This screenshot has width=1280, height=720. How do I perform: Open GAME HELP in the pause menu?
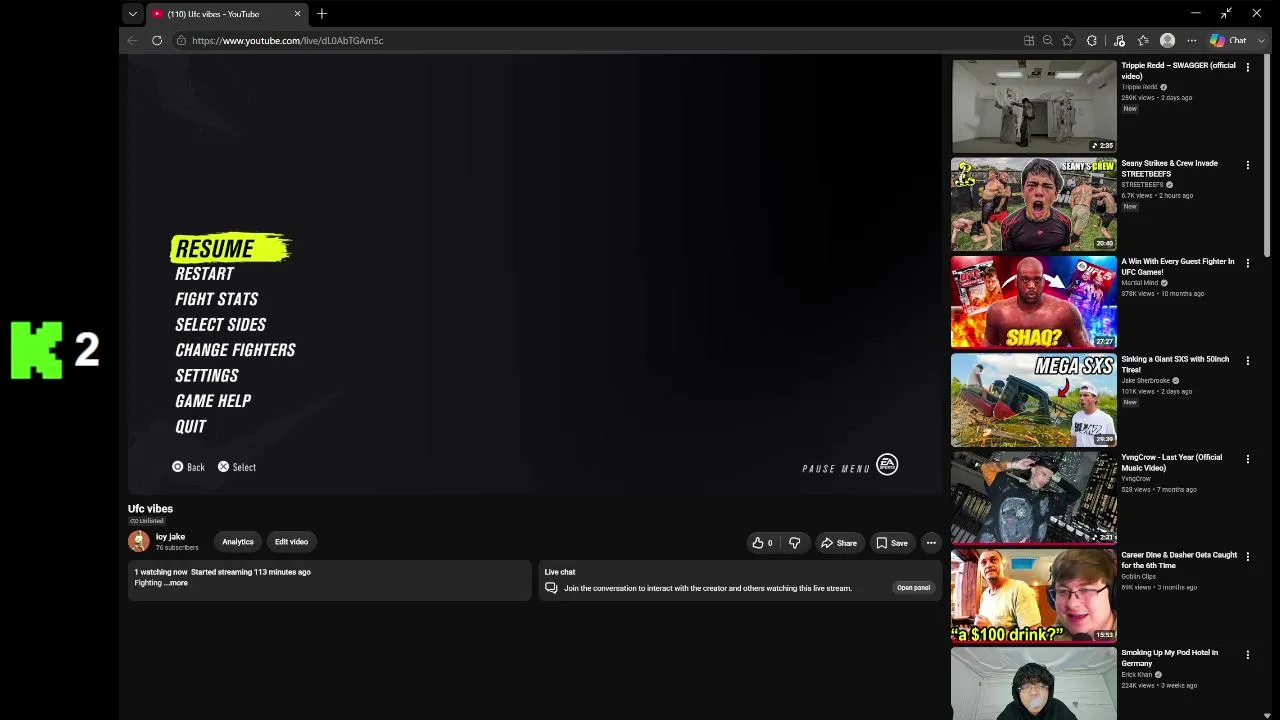tap(213, 401)
